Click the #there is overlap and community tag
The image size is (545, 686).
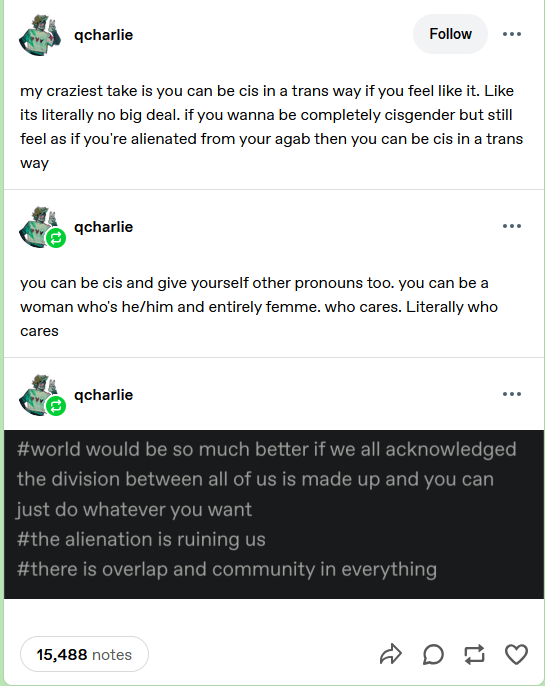[227, 569]
